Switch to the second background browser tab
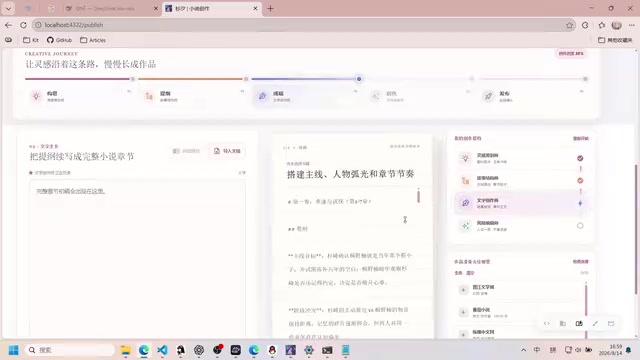 point(51,8)
